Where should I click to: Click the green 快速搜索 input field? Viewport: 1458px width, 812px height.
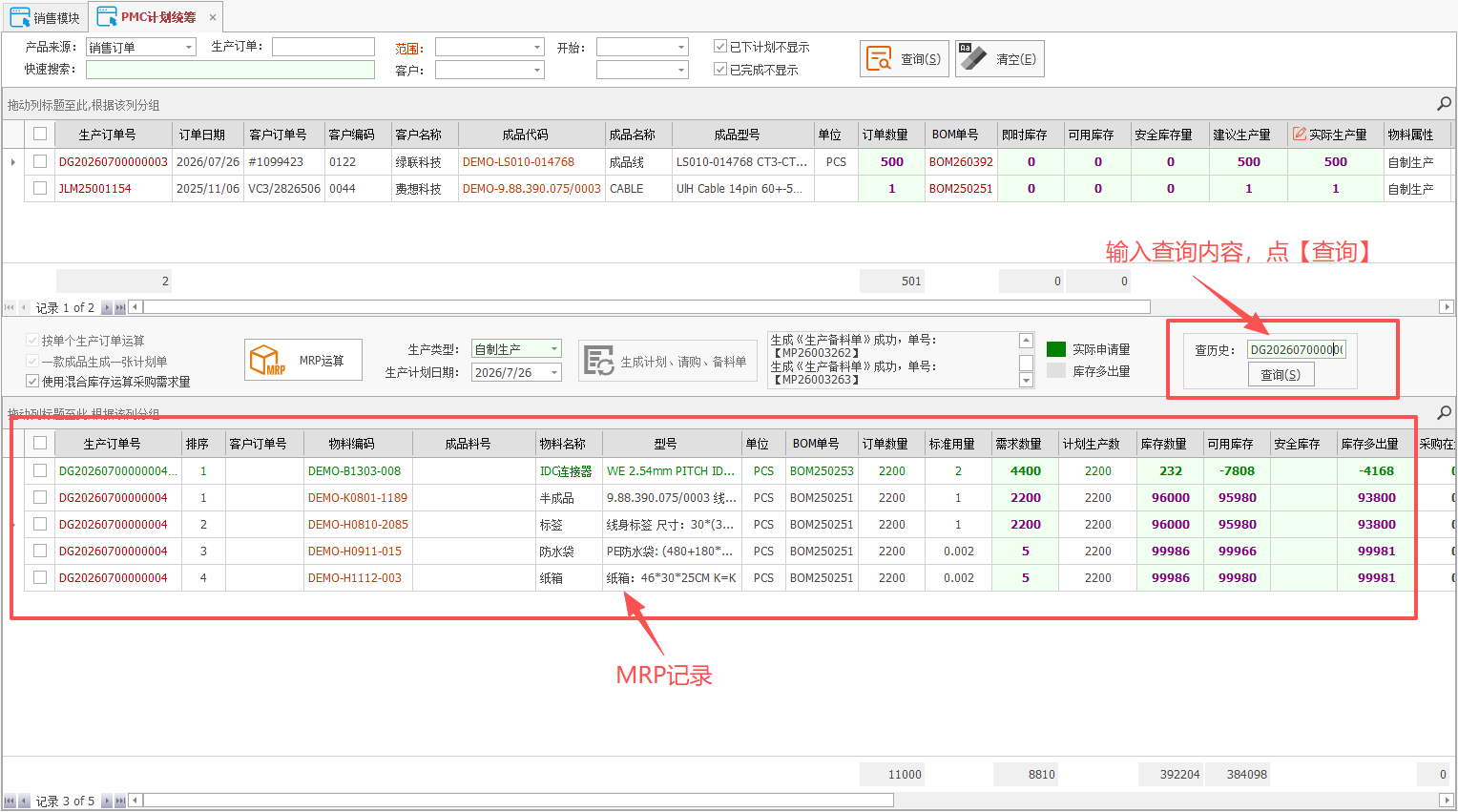[x=230, y=70]
